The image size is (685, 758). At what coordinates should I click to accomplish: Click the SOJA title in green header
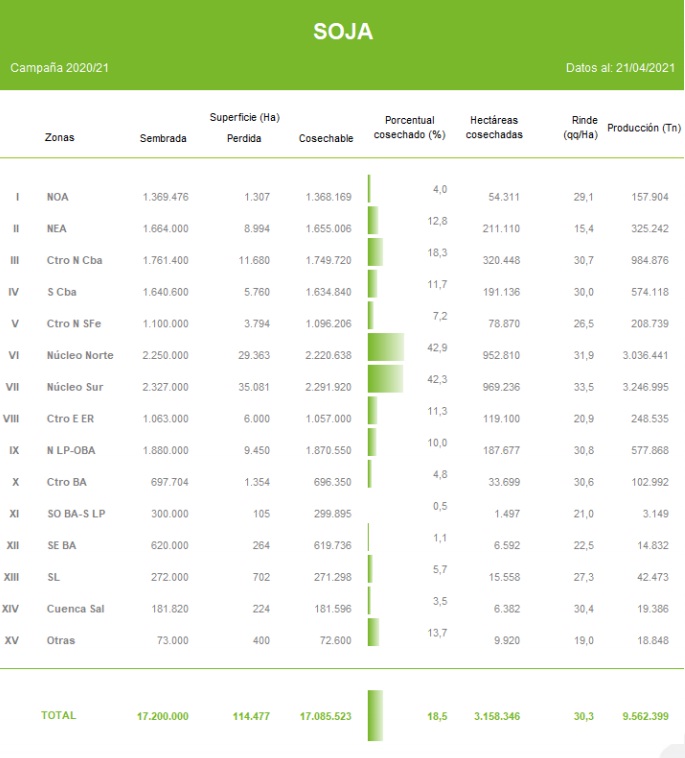tap(342, 32)
